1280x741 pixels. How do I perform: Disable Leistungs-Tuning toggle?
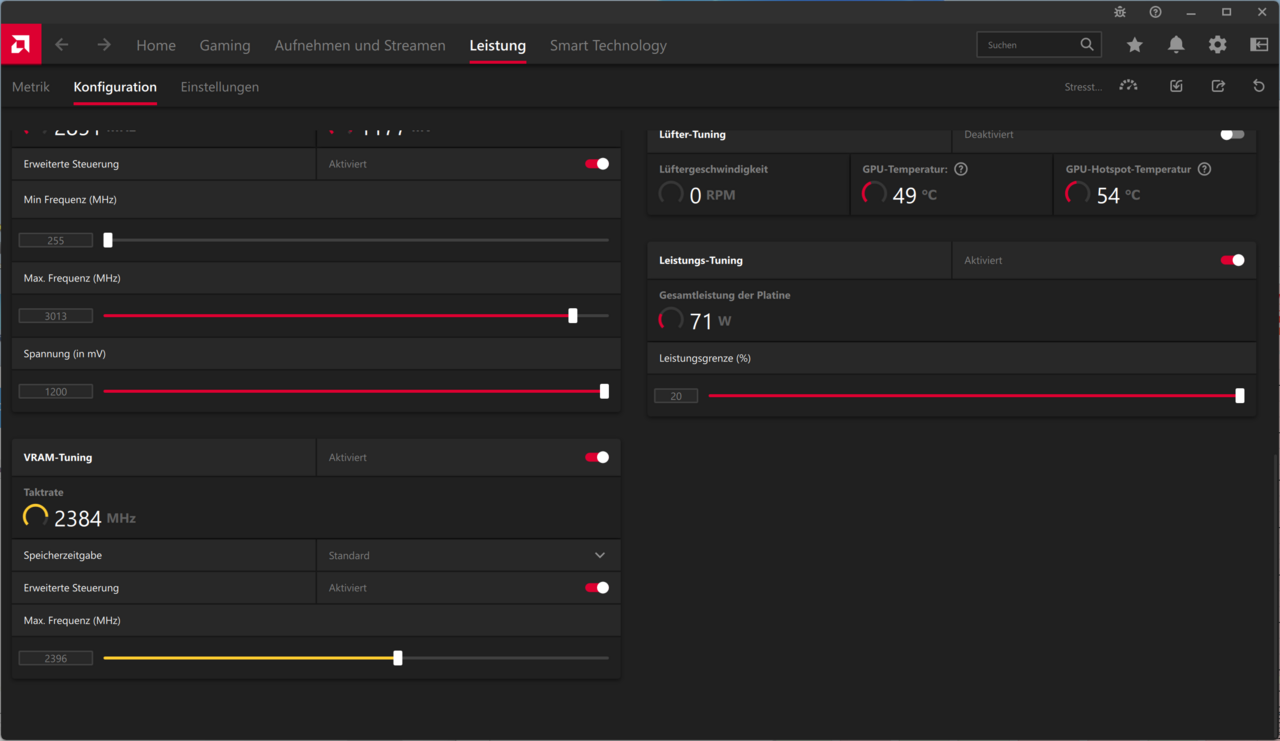tap(1232, 260)
